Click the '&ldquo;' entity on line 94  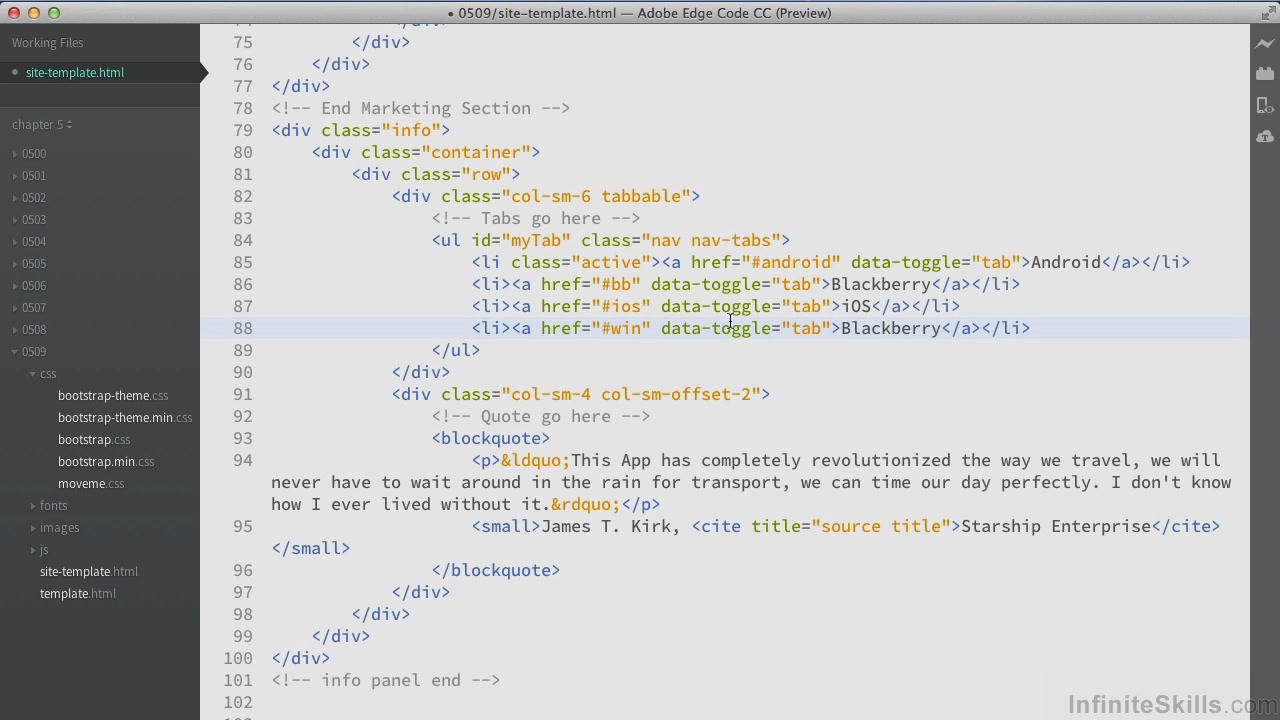pyautogui.click(x=536, y=460)
